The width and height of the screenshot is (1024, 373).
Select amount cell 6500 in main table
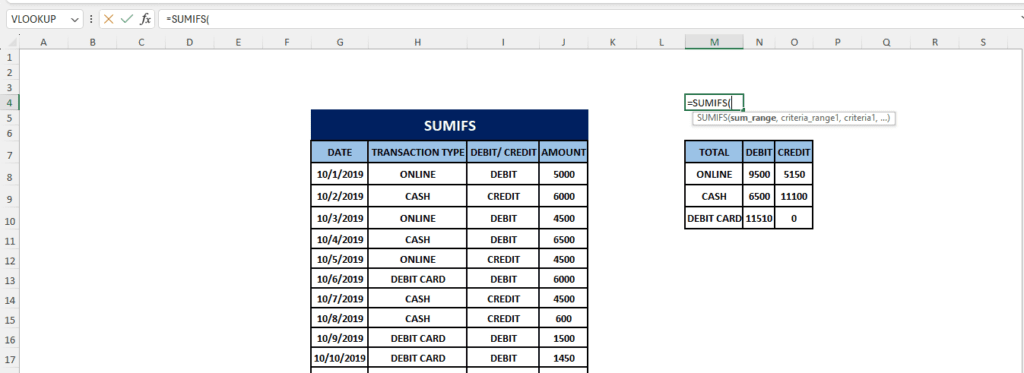pos(564,240)
